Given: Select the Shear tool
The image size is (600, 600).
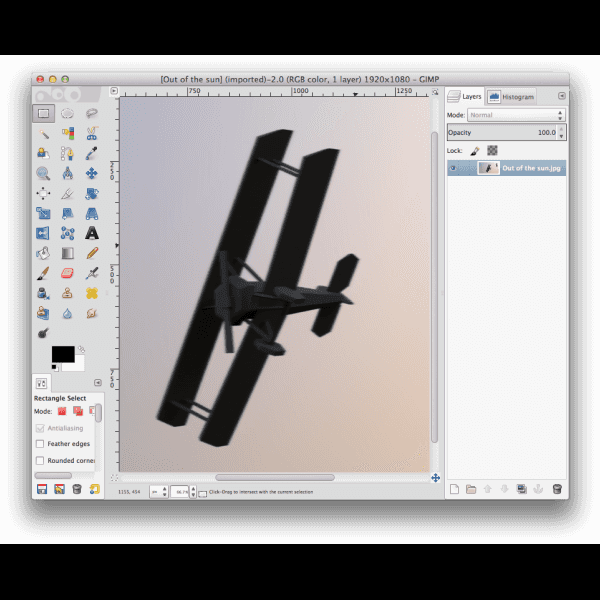Looking at the screenshot, I should click(x=67, y=213).
